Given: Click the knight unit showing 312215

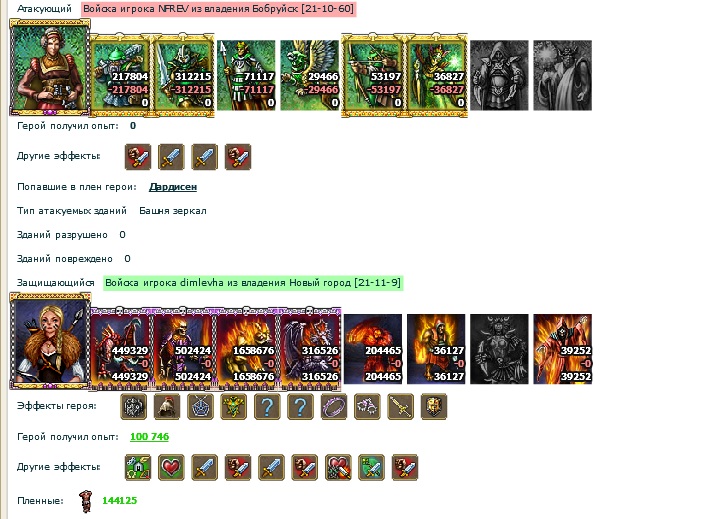Looking at the screenshot, I should tap(183, 75).
